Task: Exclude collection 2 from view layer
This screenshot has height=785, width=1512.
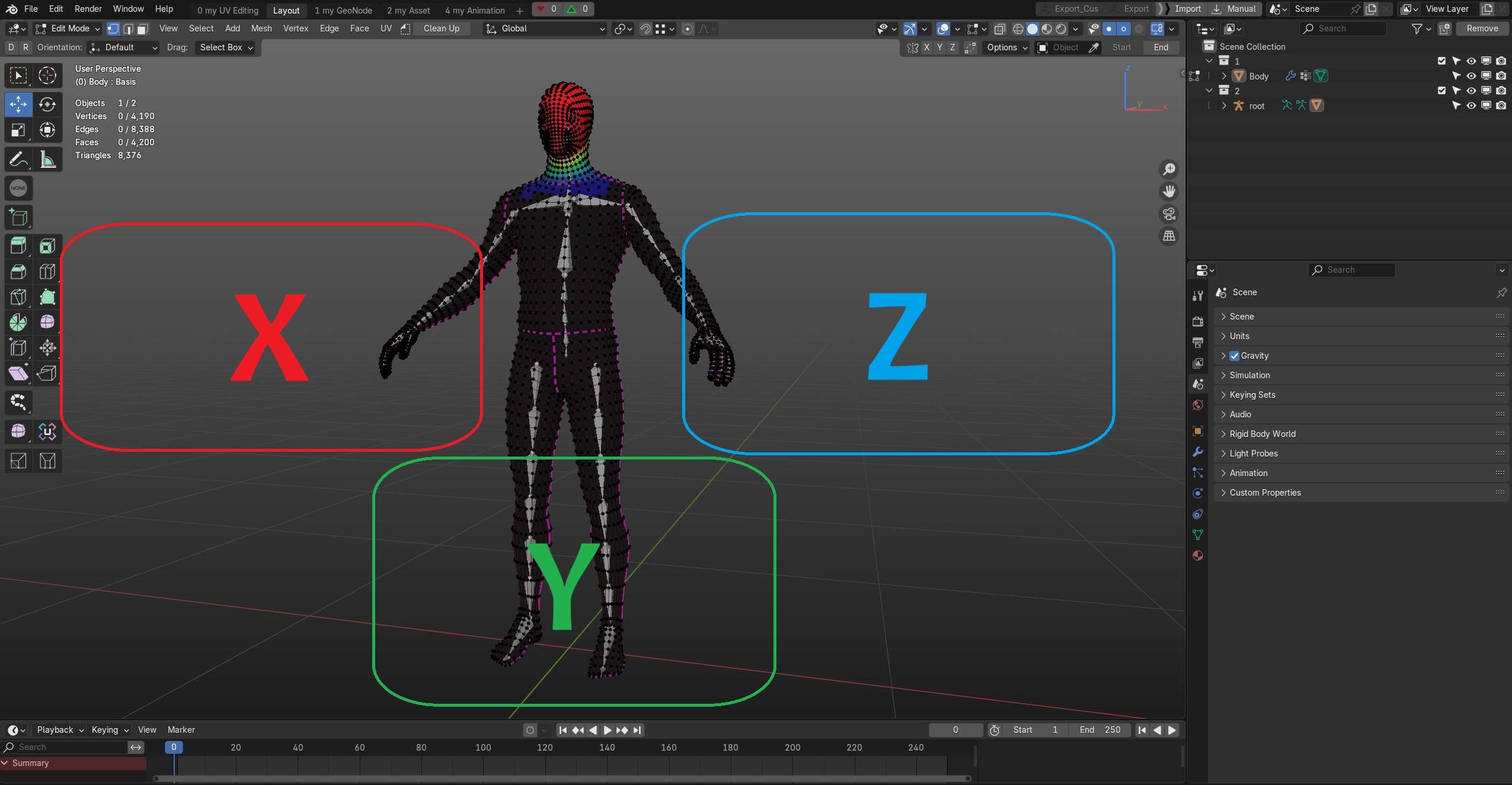Action: [x=1441, y=91]
